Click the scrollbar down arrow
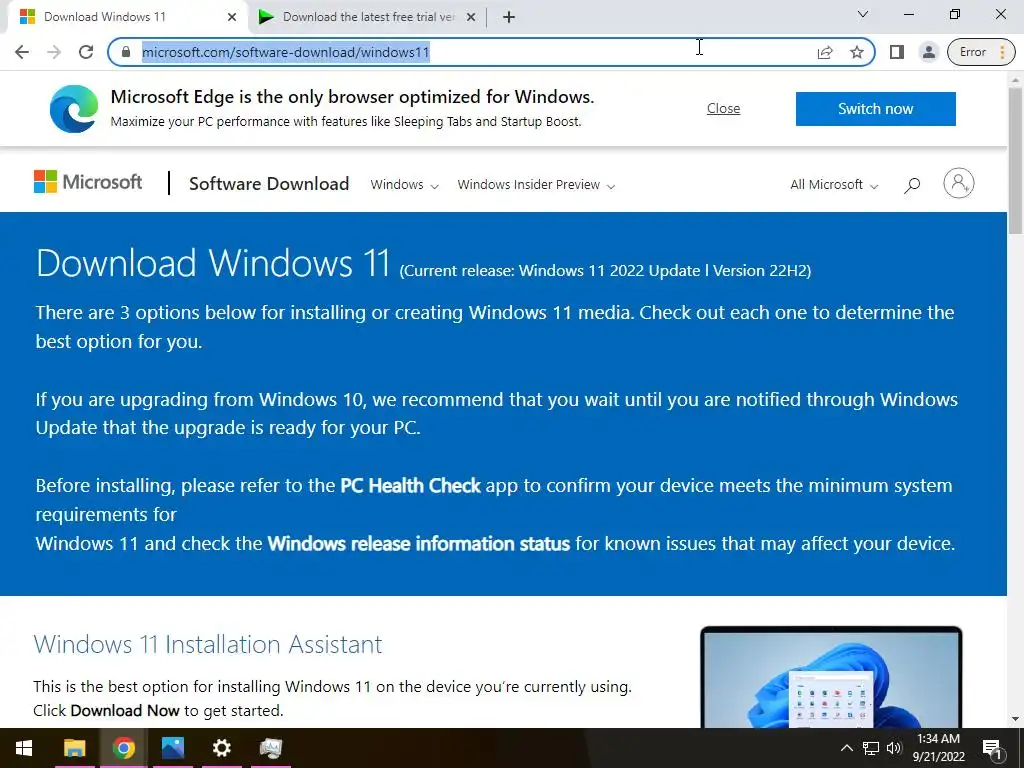 click(x=1015, y=719)
